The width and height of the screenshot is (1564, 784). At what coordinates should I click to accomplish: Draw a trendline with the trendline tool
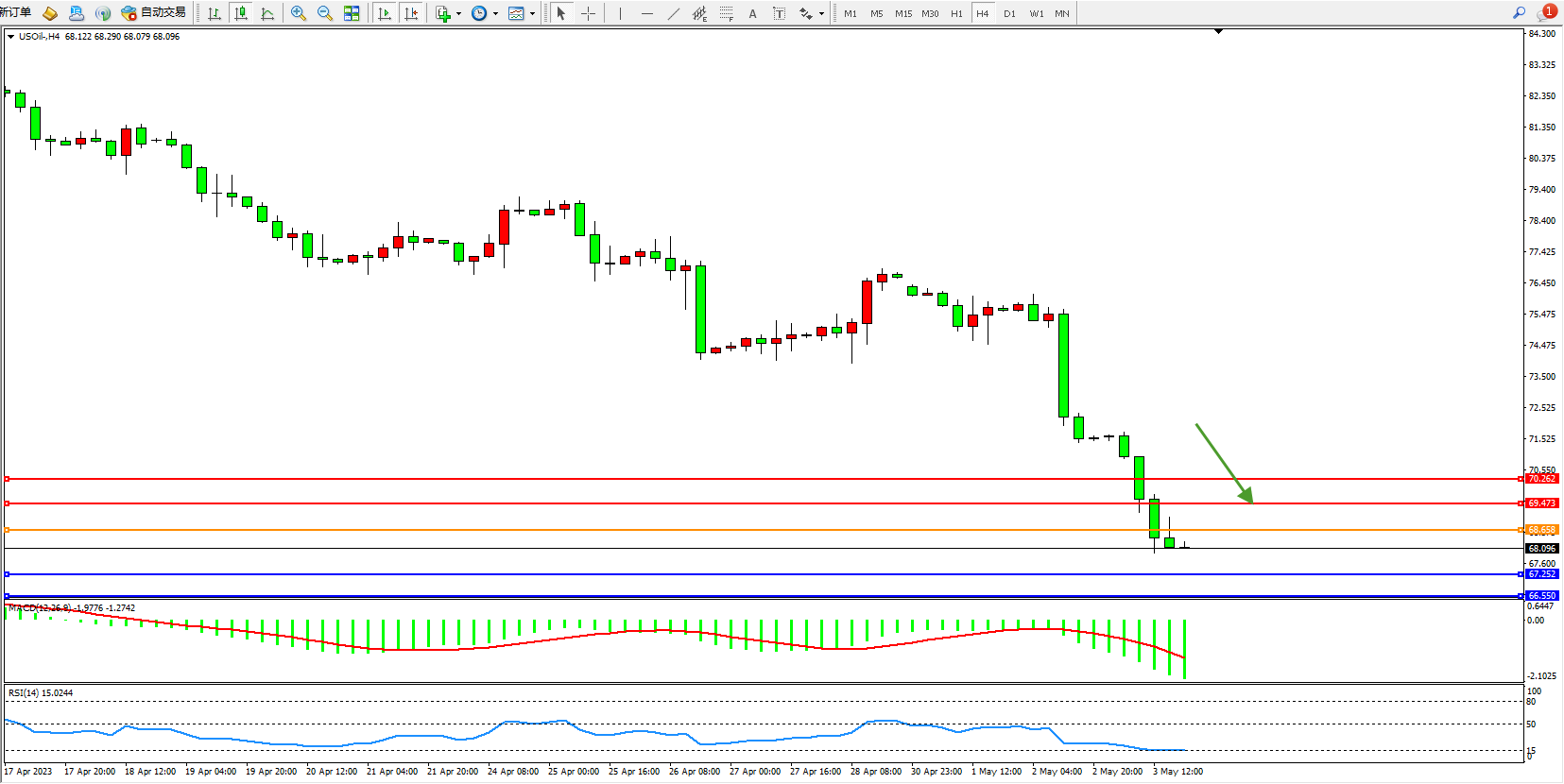coord(674,13)
